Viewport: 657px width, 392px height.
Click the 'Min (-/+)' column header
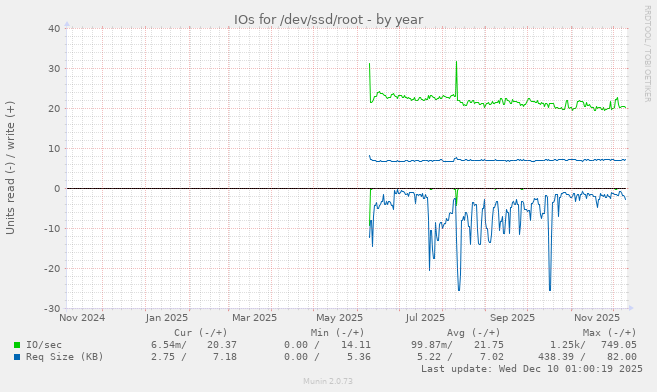(337, 333)
